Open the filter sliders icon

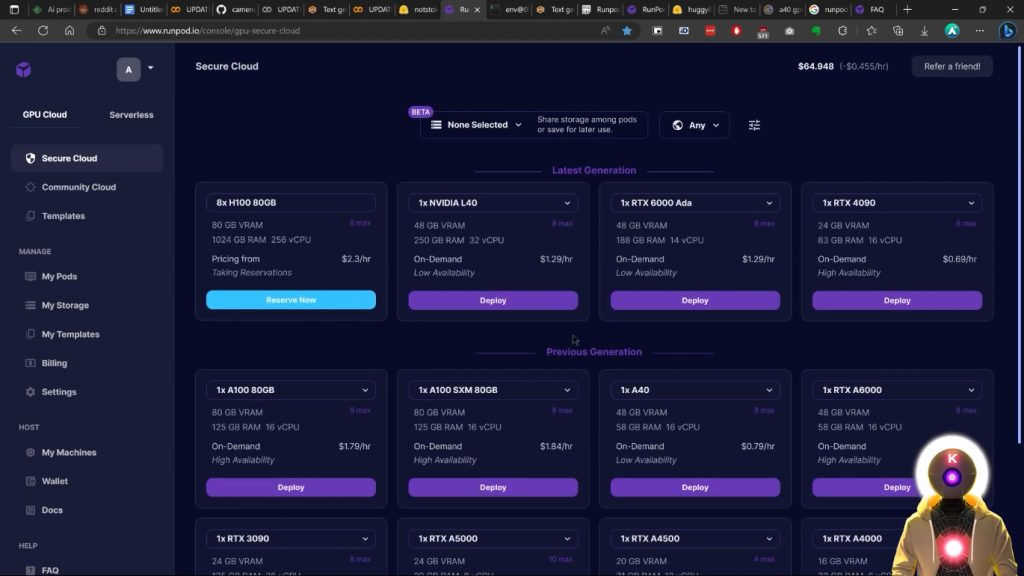[754, 125]
